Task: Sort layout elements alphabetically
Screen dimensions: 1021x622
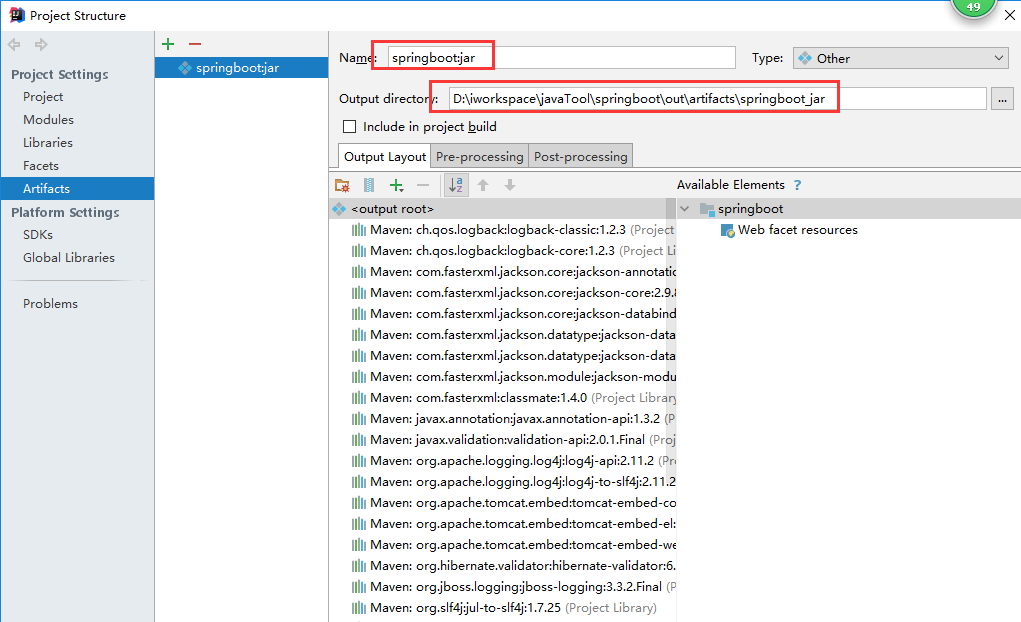Action: [455, 185]
